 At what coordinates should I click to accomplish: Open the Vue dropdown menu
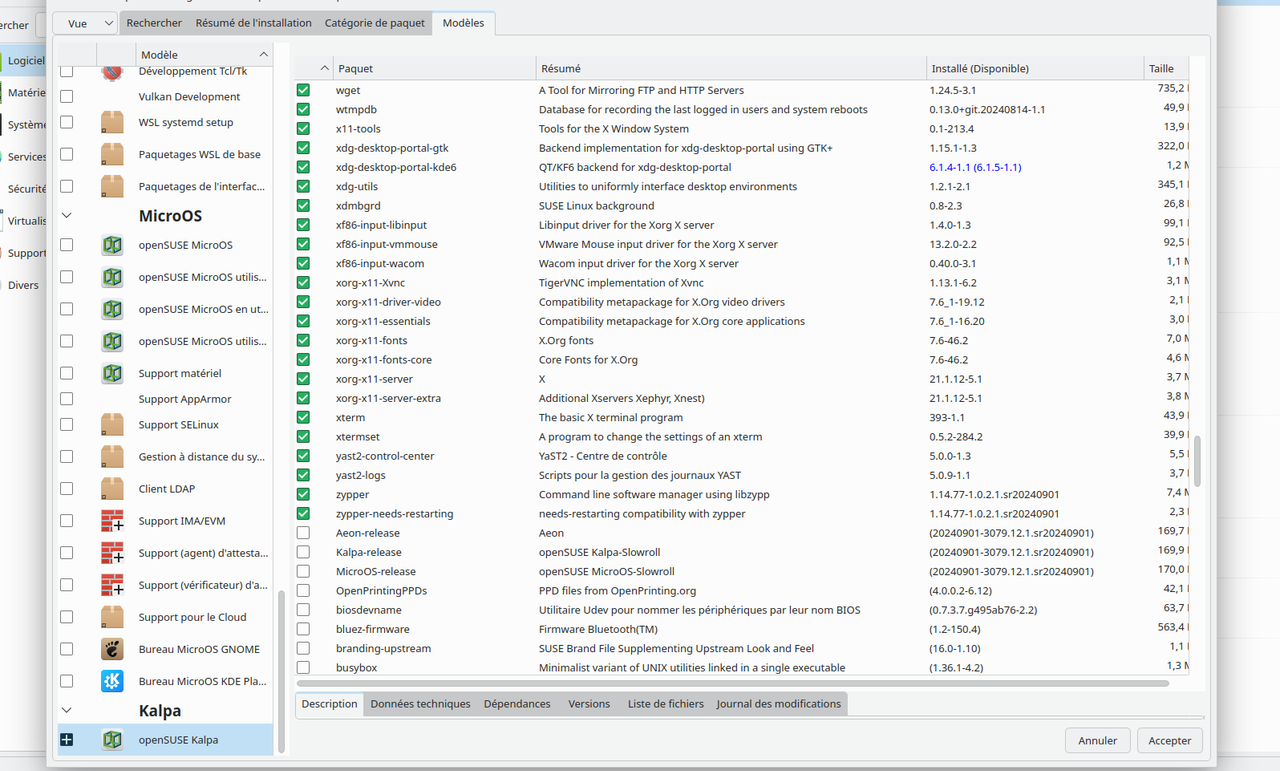pos(84,23)
